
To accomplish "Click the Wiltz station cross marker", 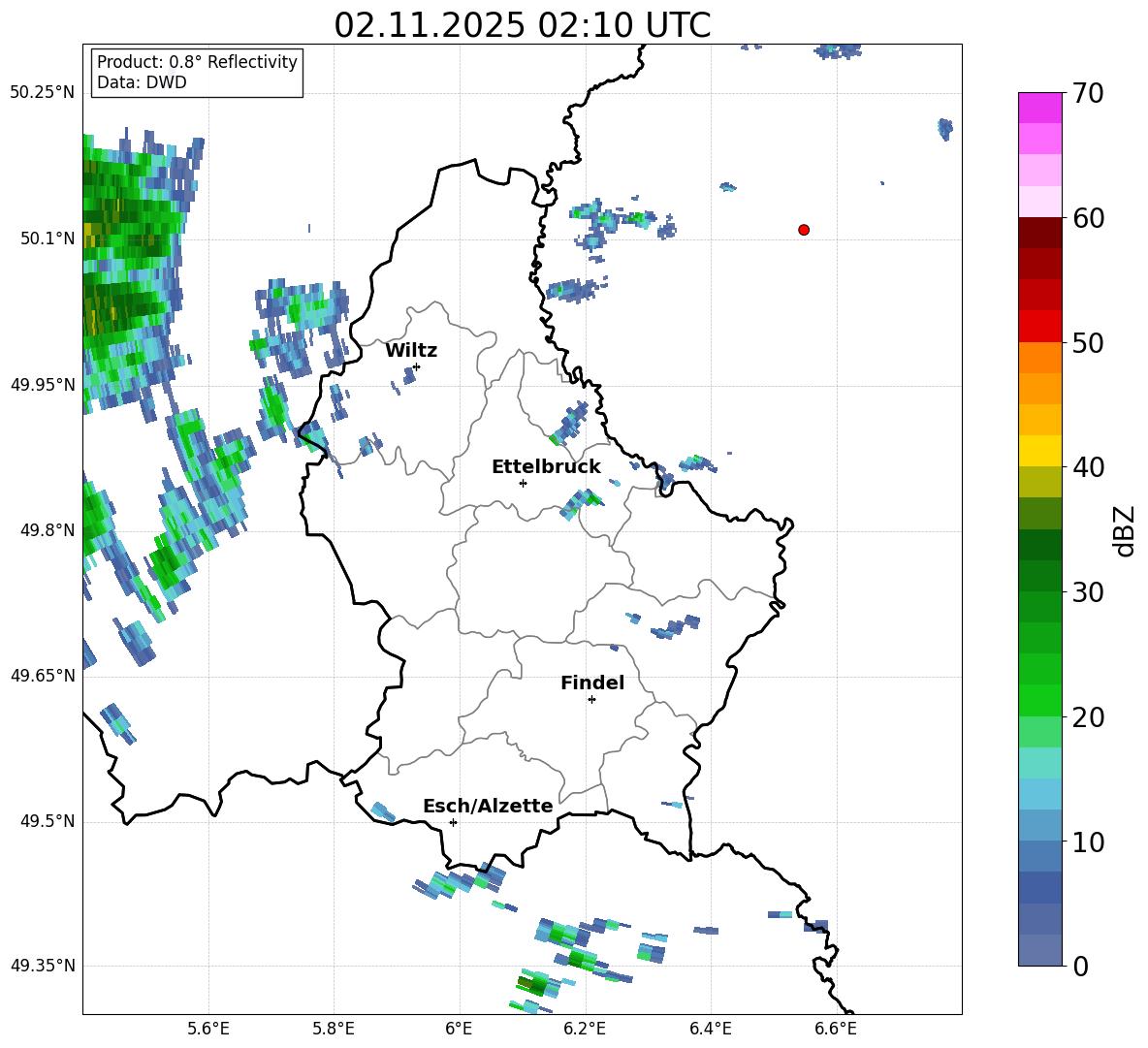I will [417, 366].
